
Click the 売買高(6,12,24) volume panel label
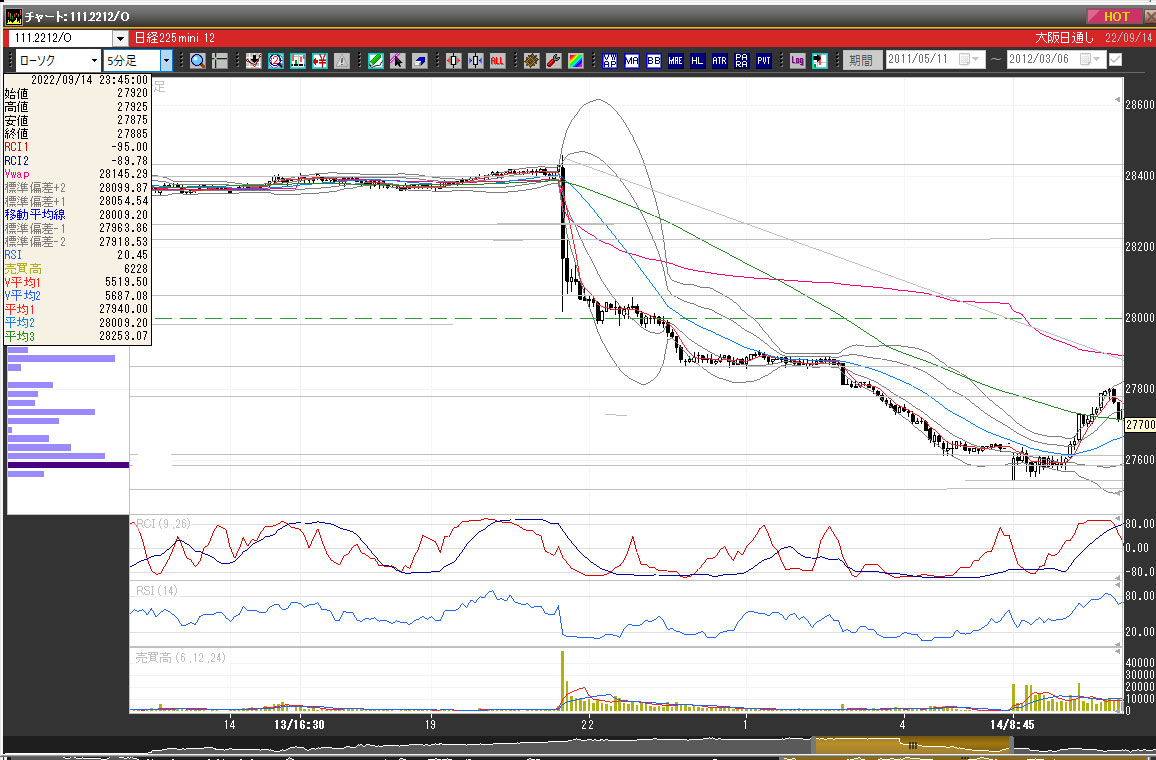pos(180,658)
